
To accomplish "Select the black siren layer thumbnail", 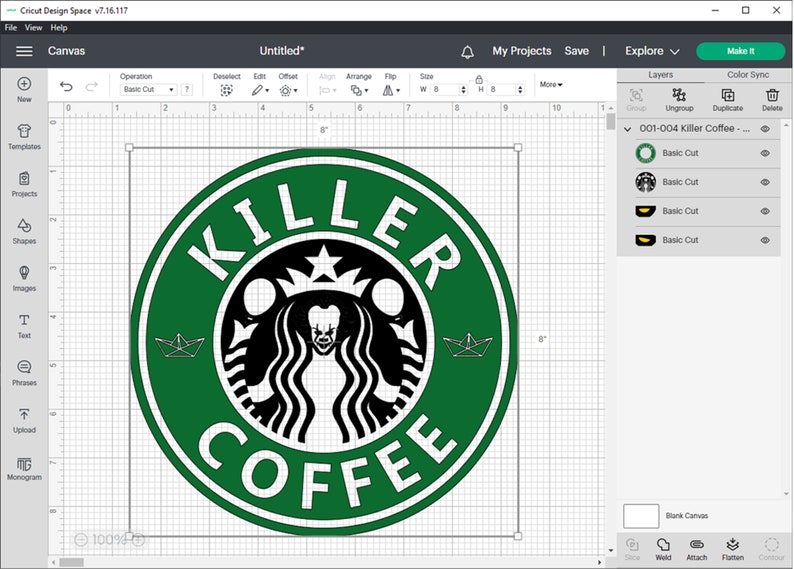I will pos(646,182).
